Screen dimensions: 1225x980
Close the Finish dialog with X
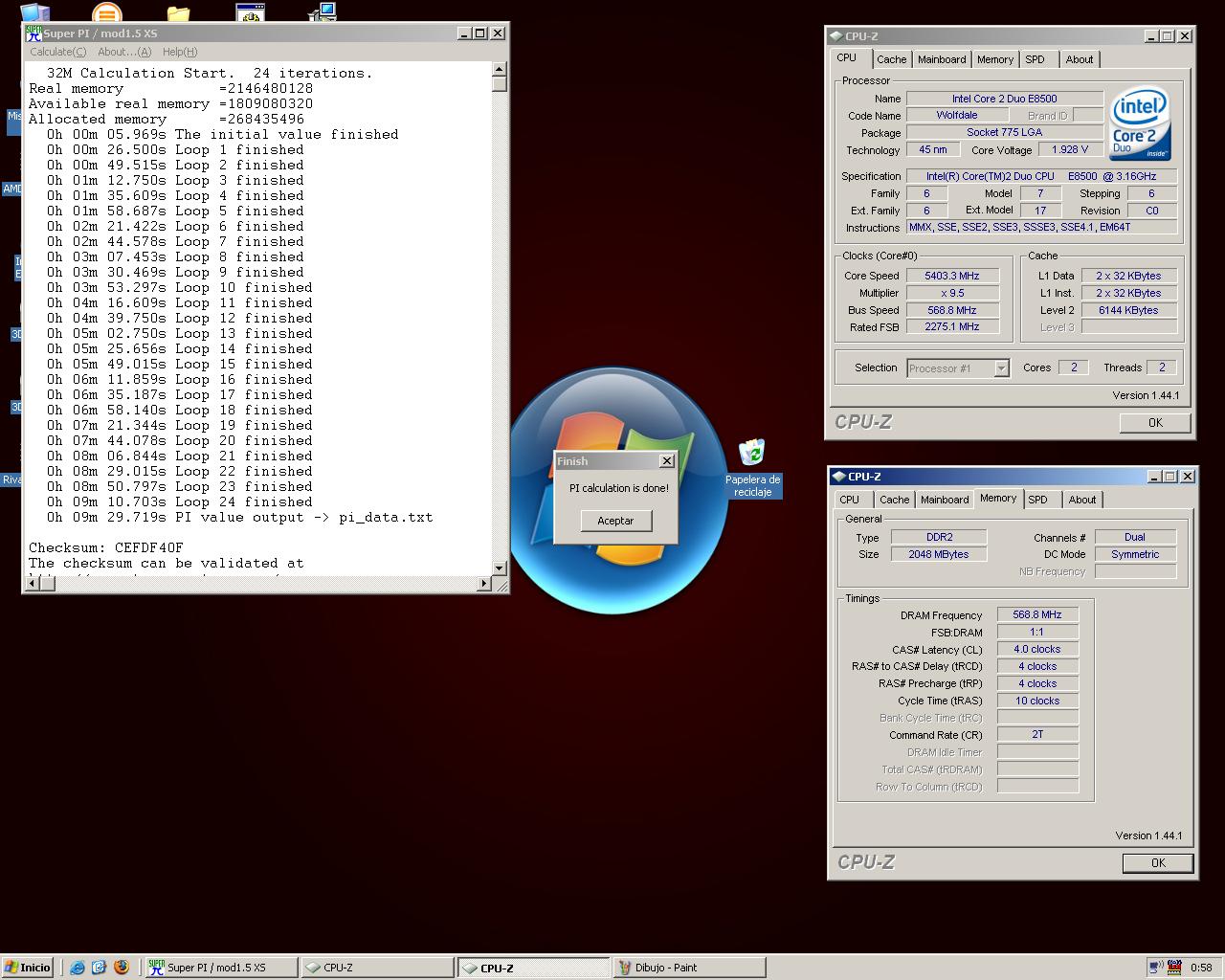[667, 461]
